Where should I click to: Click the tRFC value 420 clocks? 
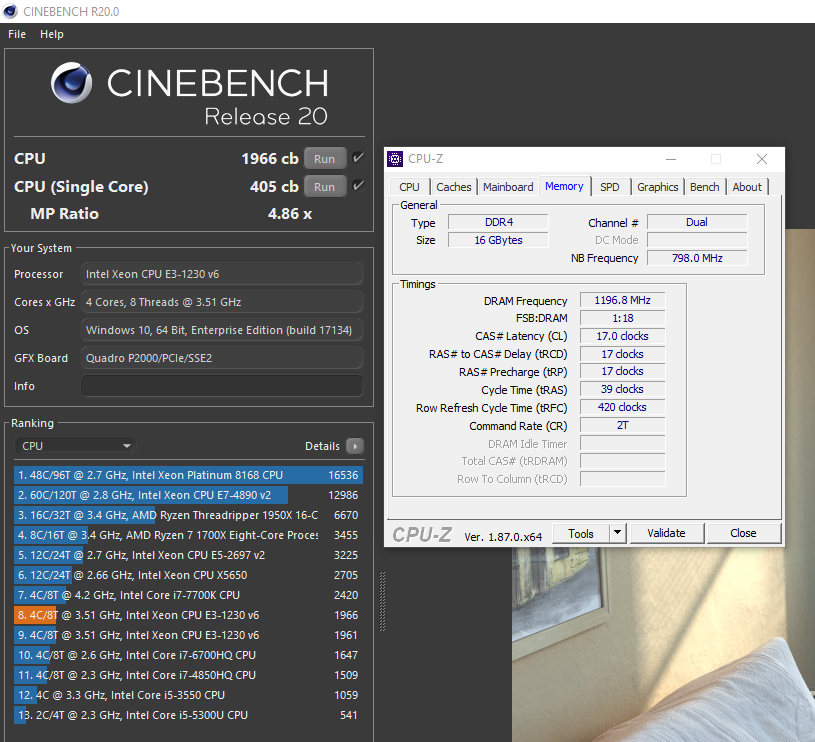[x=622, y=407]
